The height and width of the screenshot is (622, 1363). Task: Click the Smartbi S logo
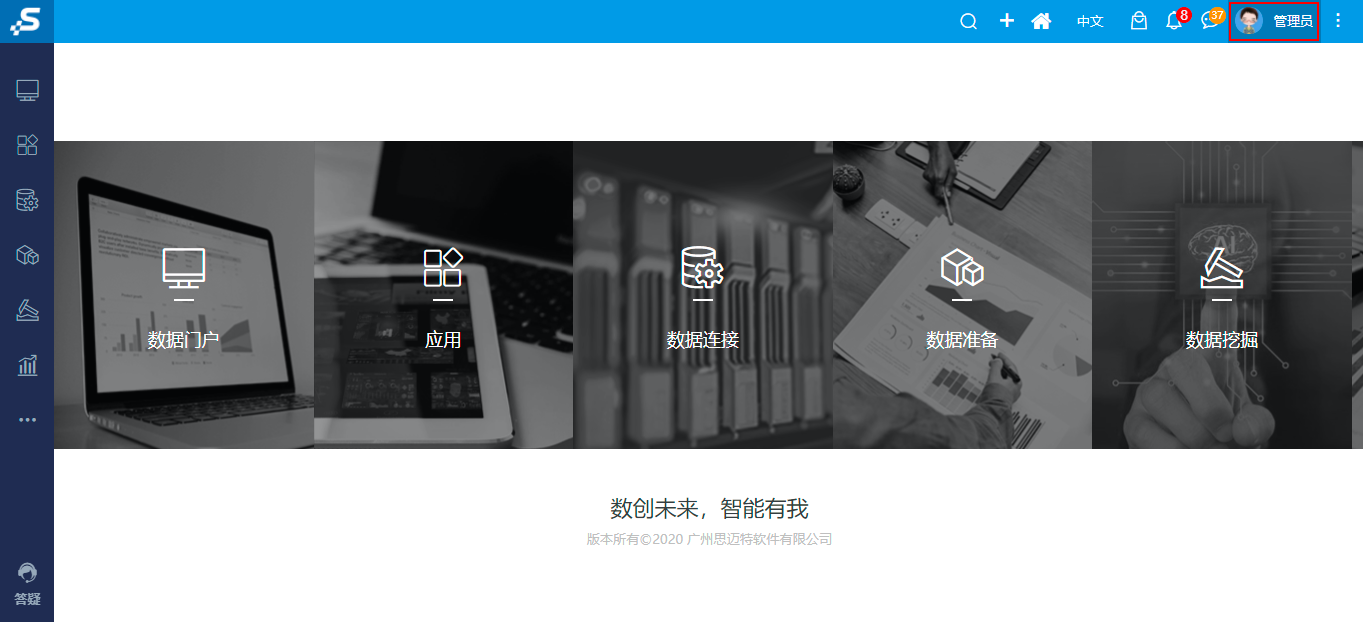[27, 21]
